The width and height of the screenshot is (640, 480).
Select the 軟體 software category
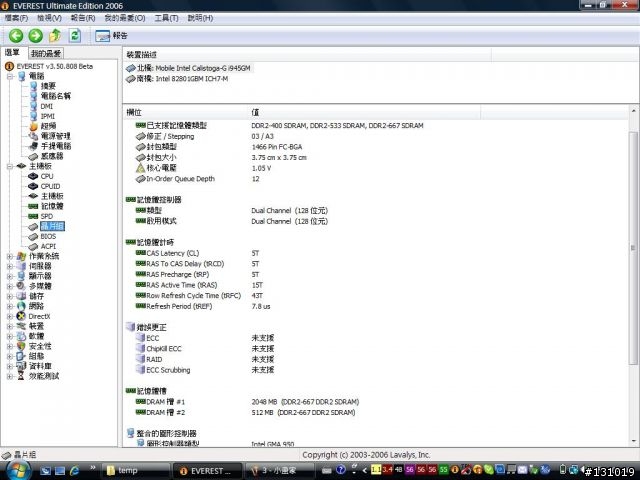point(36,336)
